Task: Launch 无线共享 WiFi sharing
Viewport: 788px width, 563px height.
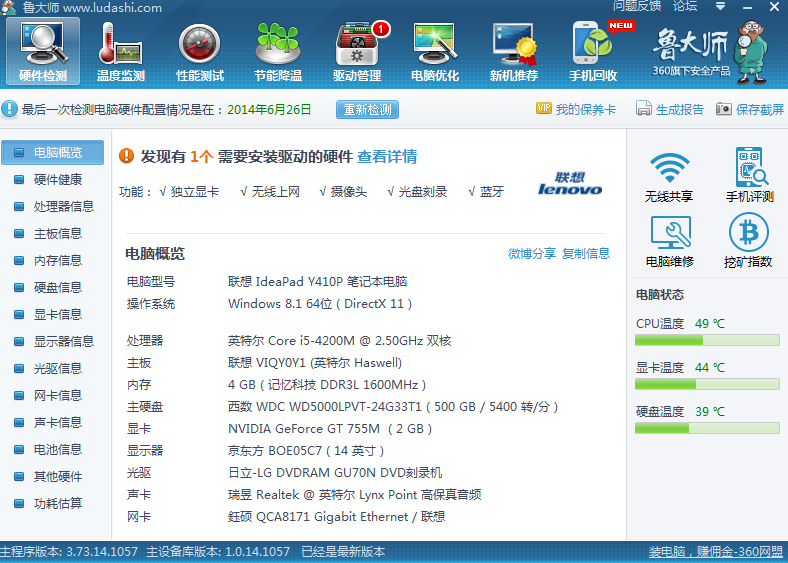Action: 669,177
